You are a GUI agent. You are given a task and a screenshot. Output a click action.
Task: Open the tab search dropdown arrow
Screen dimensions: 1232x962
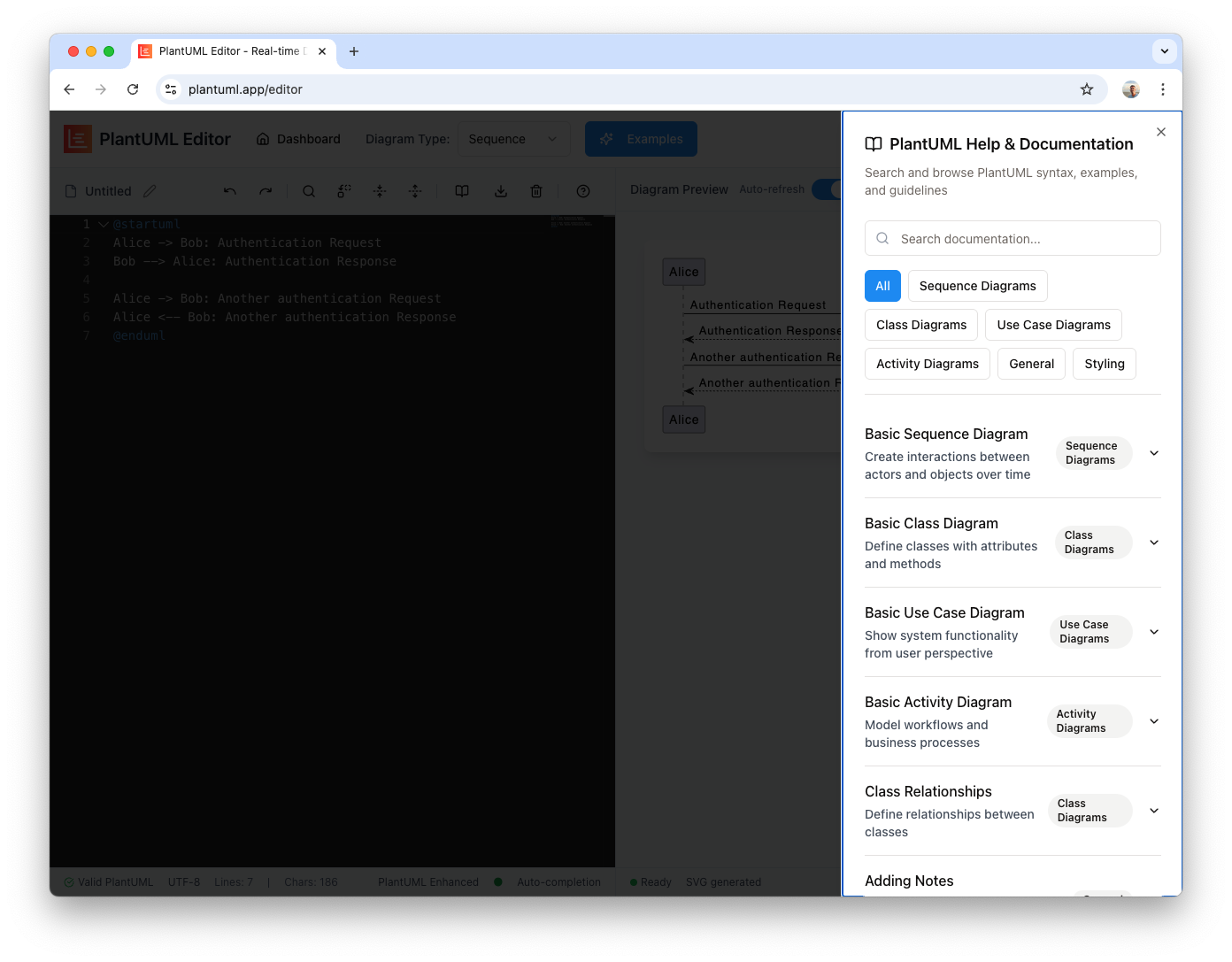click(1165, 51)
